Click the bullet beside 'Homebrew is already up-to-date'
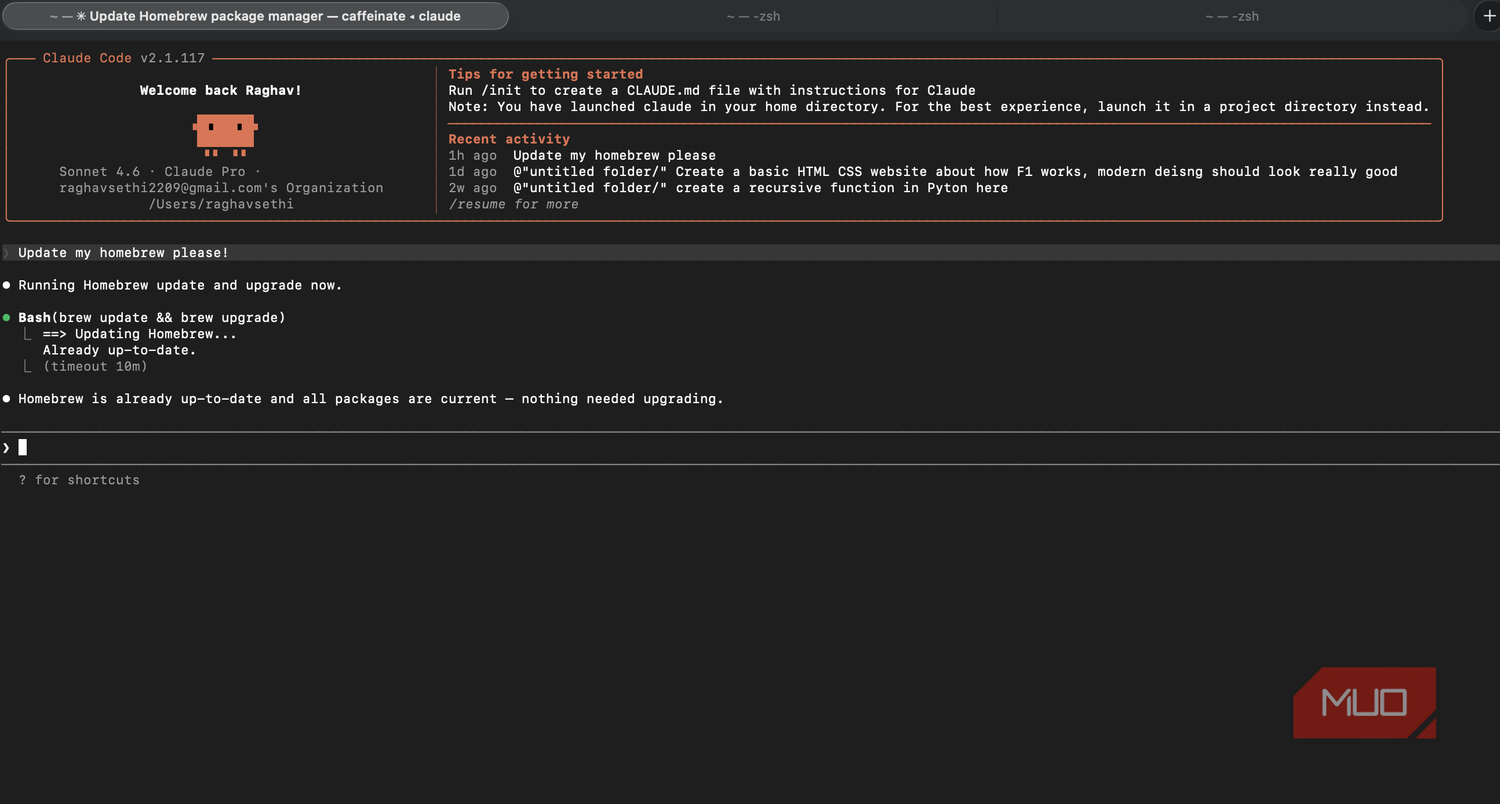The height and width of the screenshot is (804, 1500). [7, 399]
